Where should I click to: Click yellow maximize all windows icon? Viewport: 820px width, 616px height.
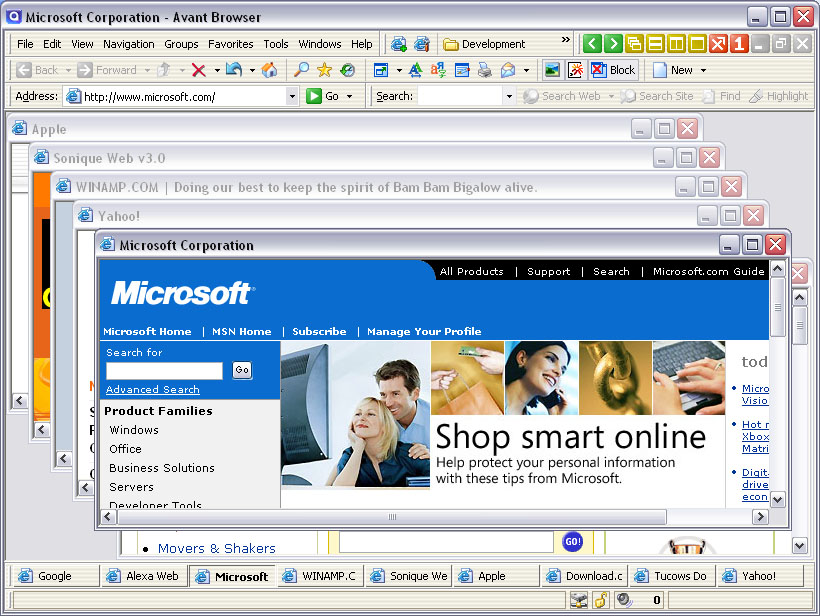tap(697, 43)
